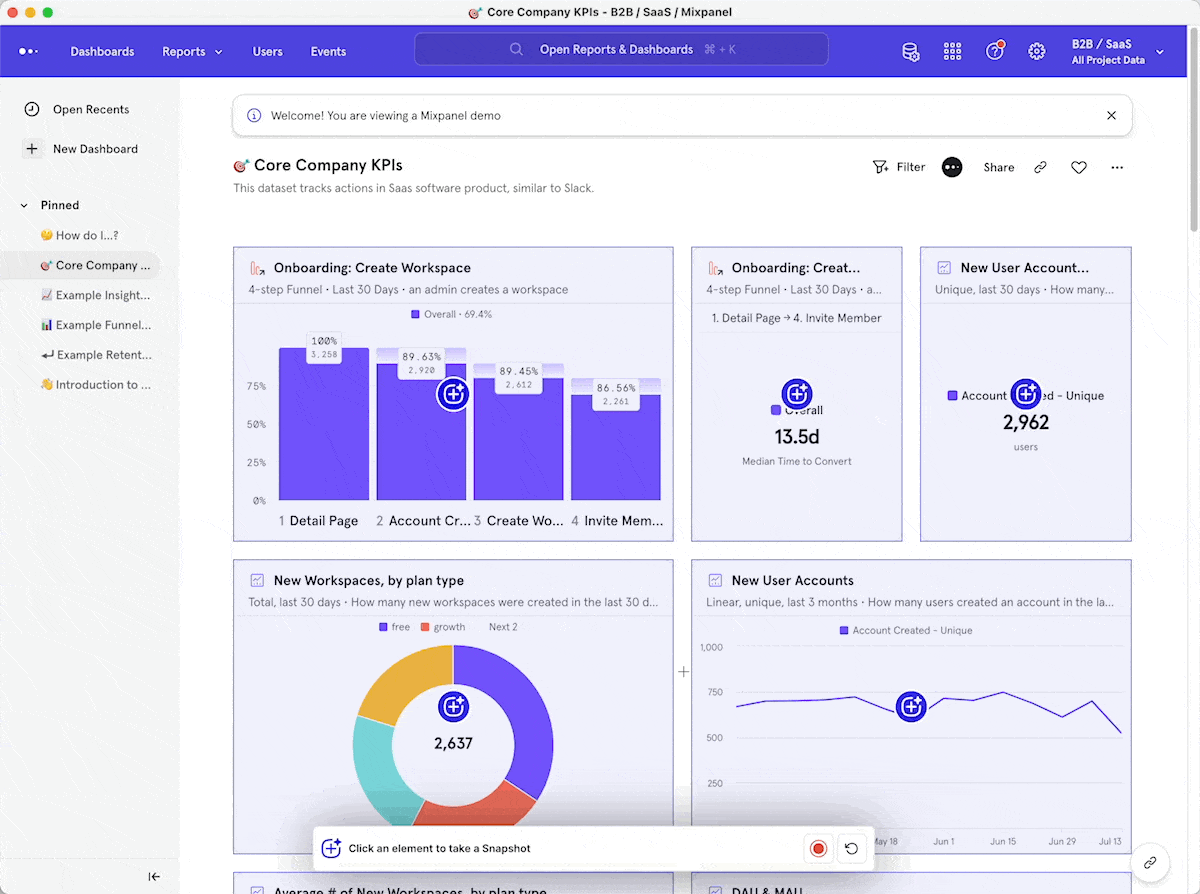
Task: Favorite the dashboard with the heart icon
Action: tap(1079, 167)
